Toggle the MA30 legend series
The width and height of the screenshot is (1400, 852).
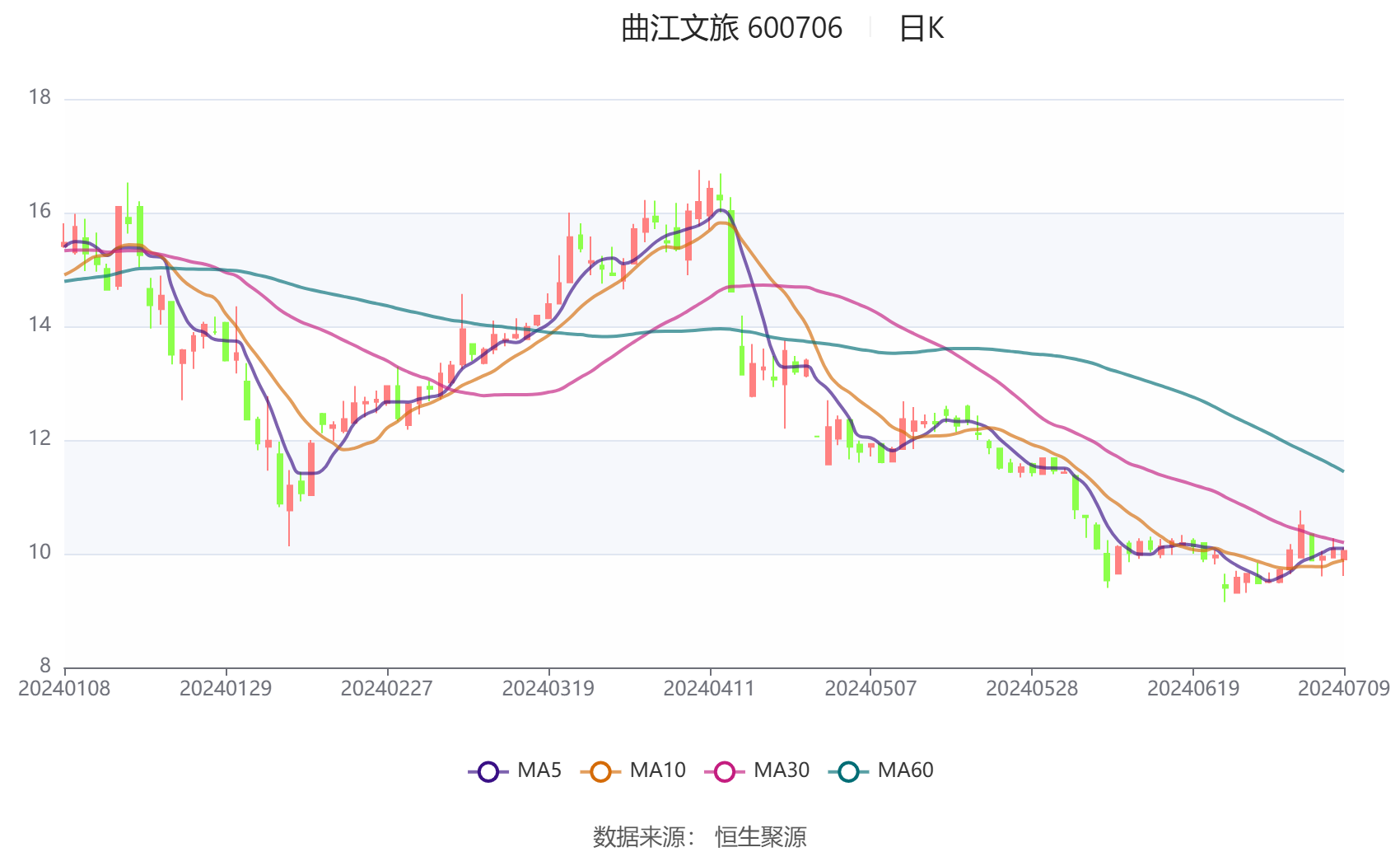click(757, 770)
